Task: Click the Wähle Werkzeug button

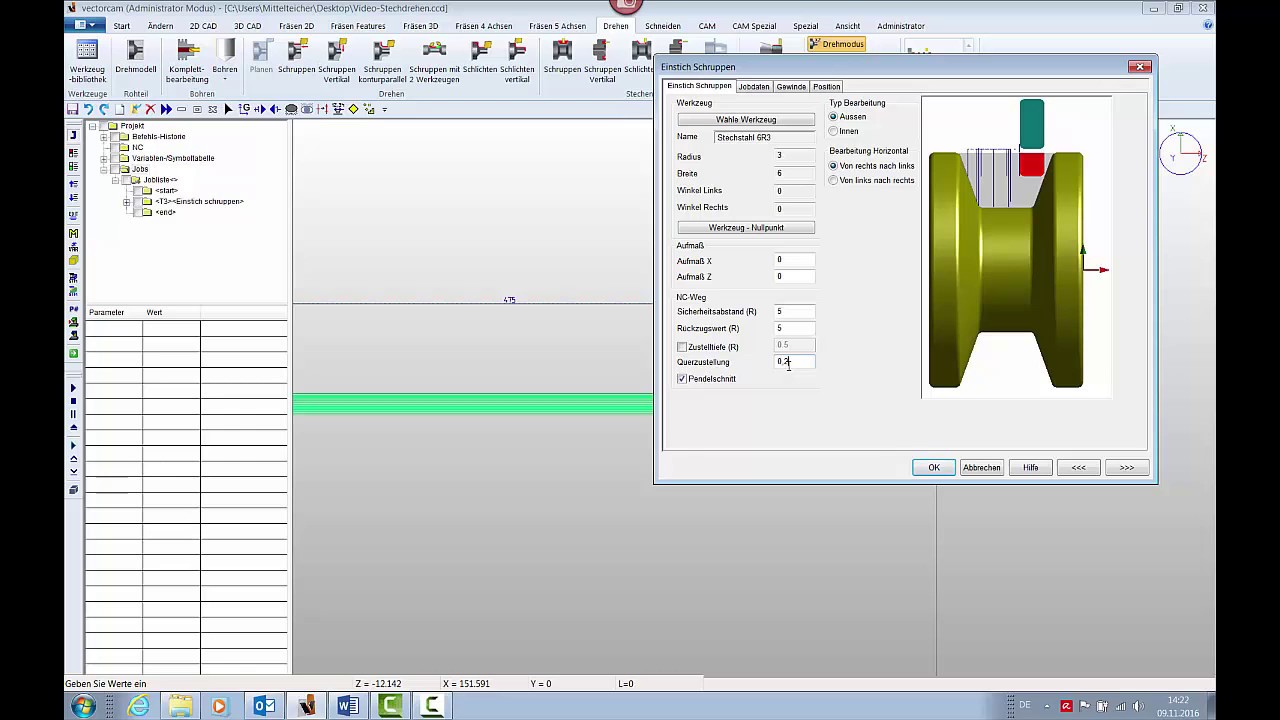Action: coord(746,120)
